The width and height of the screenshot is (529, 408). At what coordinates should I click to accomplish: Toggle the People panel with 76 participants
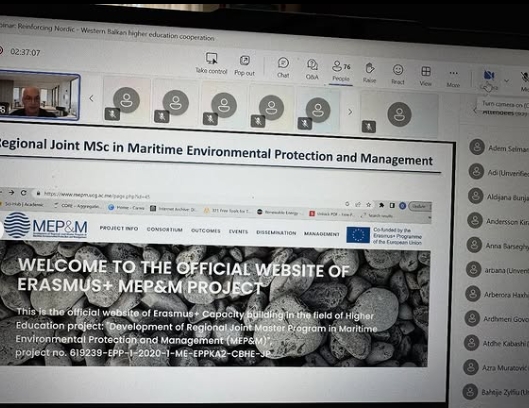point(341,71)
